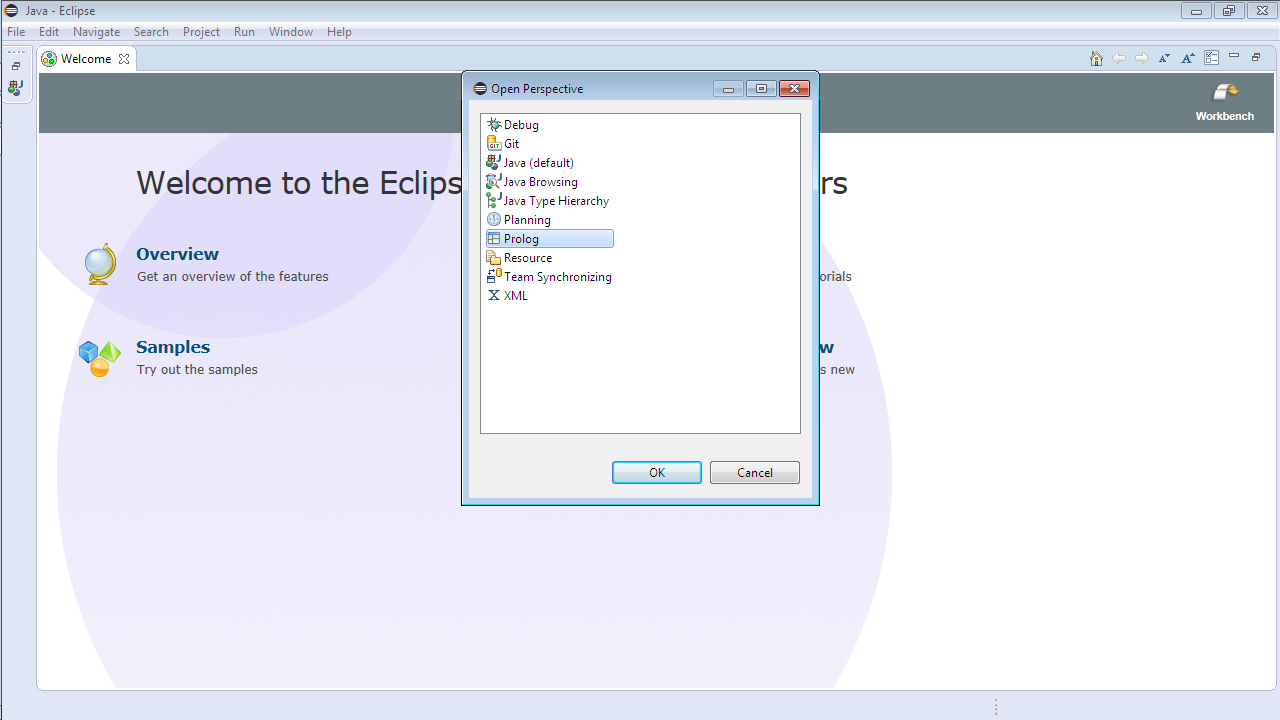Open the Workbench arrow icon
The image size is (1280, 720).
pos(1225,92)
